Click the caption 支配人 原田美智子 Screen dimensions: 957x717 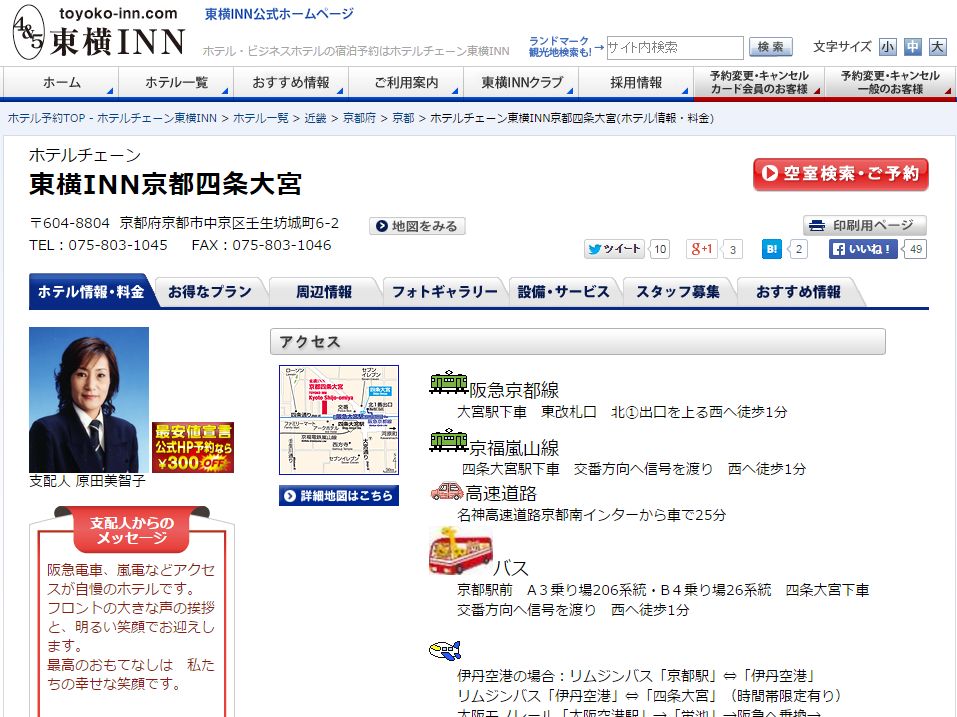pyautogui.click(x=87, y=481)
